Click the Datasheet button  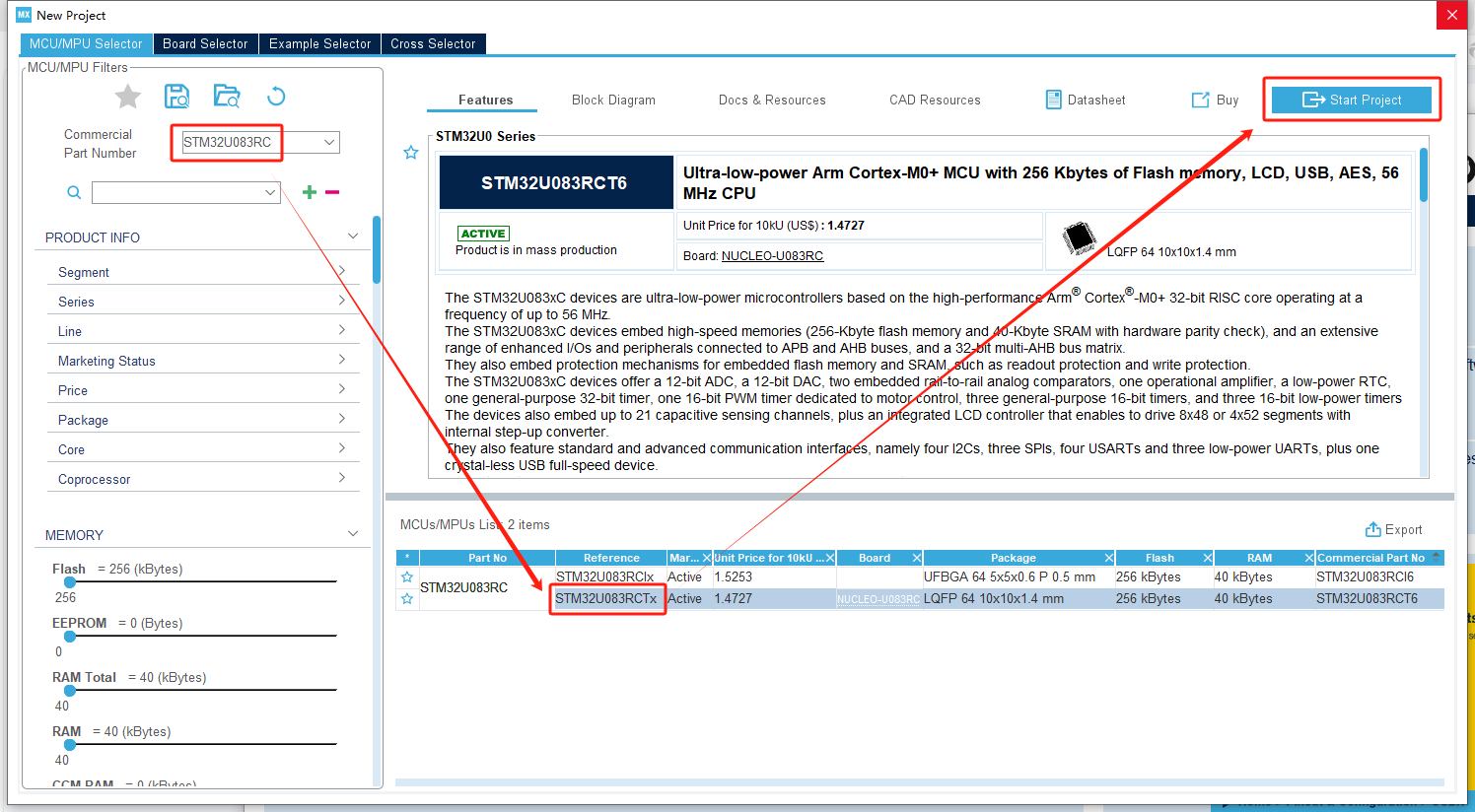[x=1086, y=101]
